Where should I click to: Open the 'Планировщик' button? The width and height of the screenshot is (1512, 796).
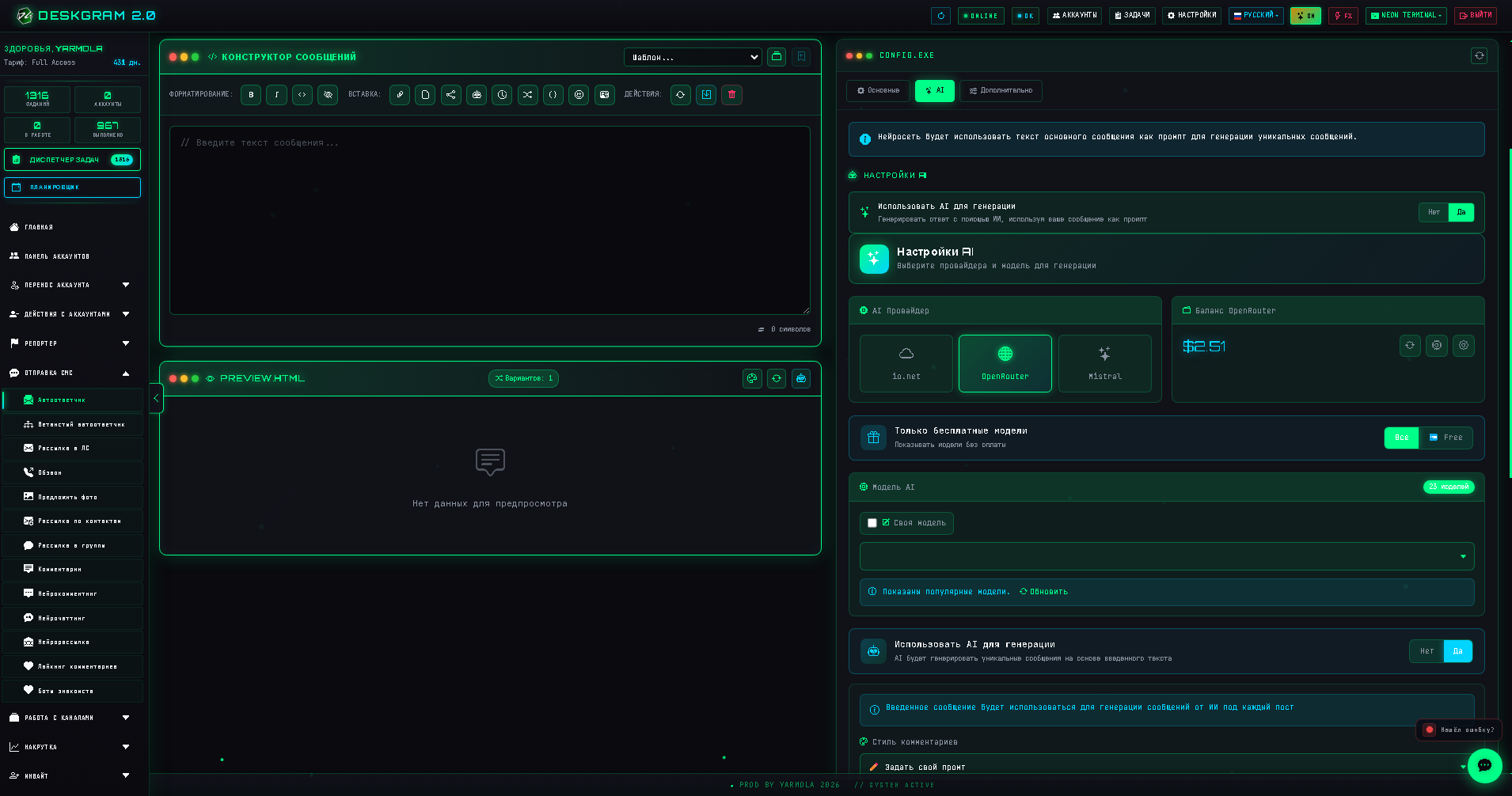coord(72,188)
